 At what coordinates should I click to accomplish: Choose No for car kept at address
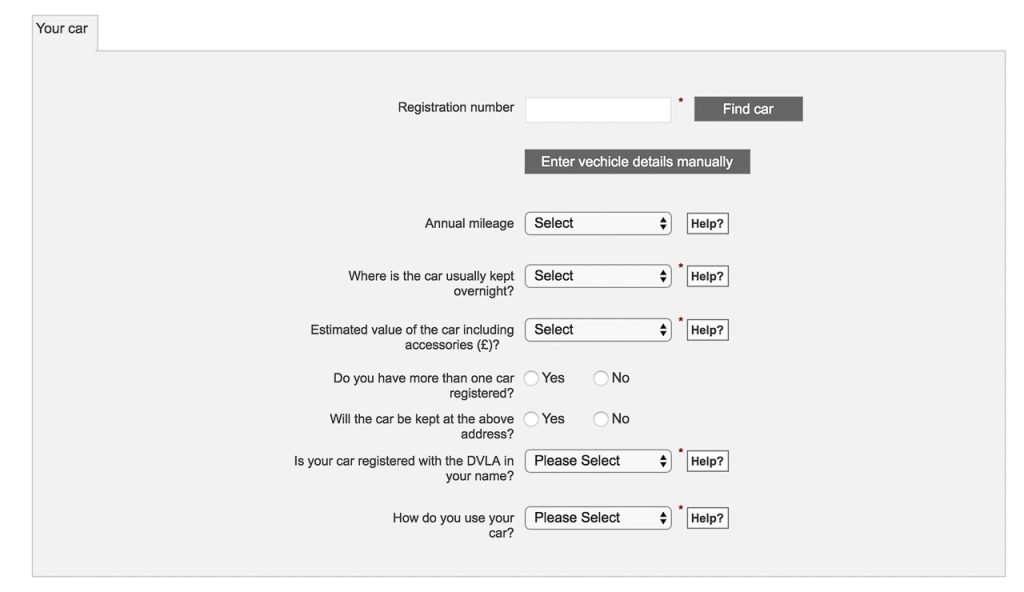pyautogui.click(x=601, y=419)
